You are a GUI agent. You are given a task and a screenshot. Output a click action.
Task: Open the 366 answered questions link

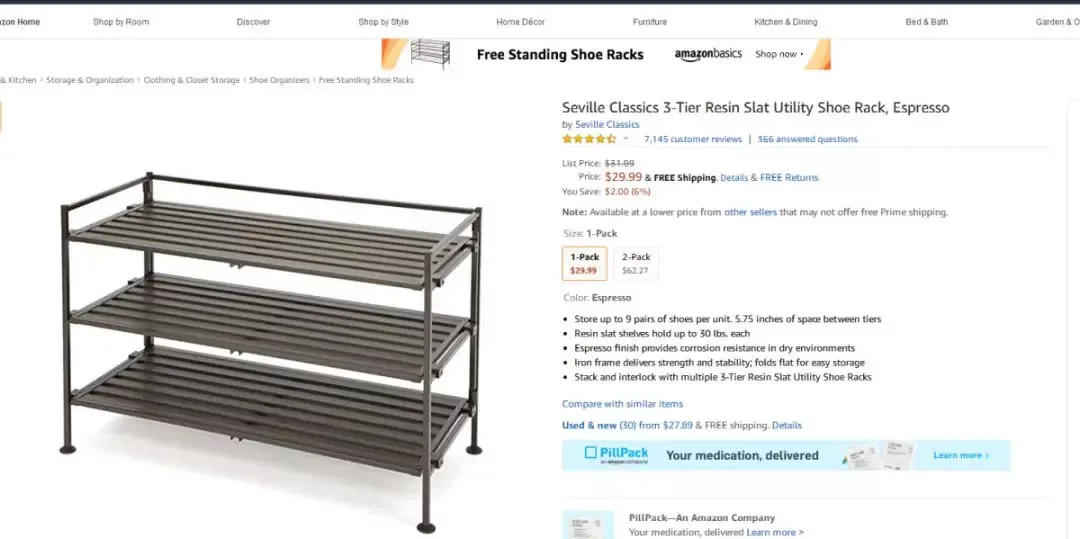click(807, 139)
